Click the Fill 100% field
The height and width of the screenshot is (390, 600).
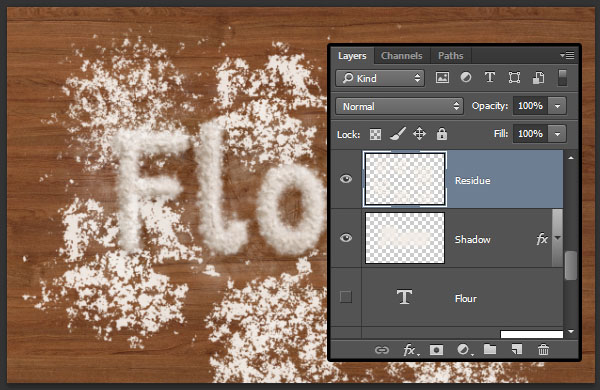pyautogui.click(x=530, y=134)
